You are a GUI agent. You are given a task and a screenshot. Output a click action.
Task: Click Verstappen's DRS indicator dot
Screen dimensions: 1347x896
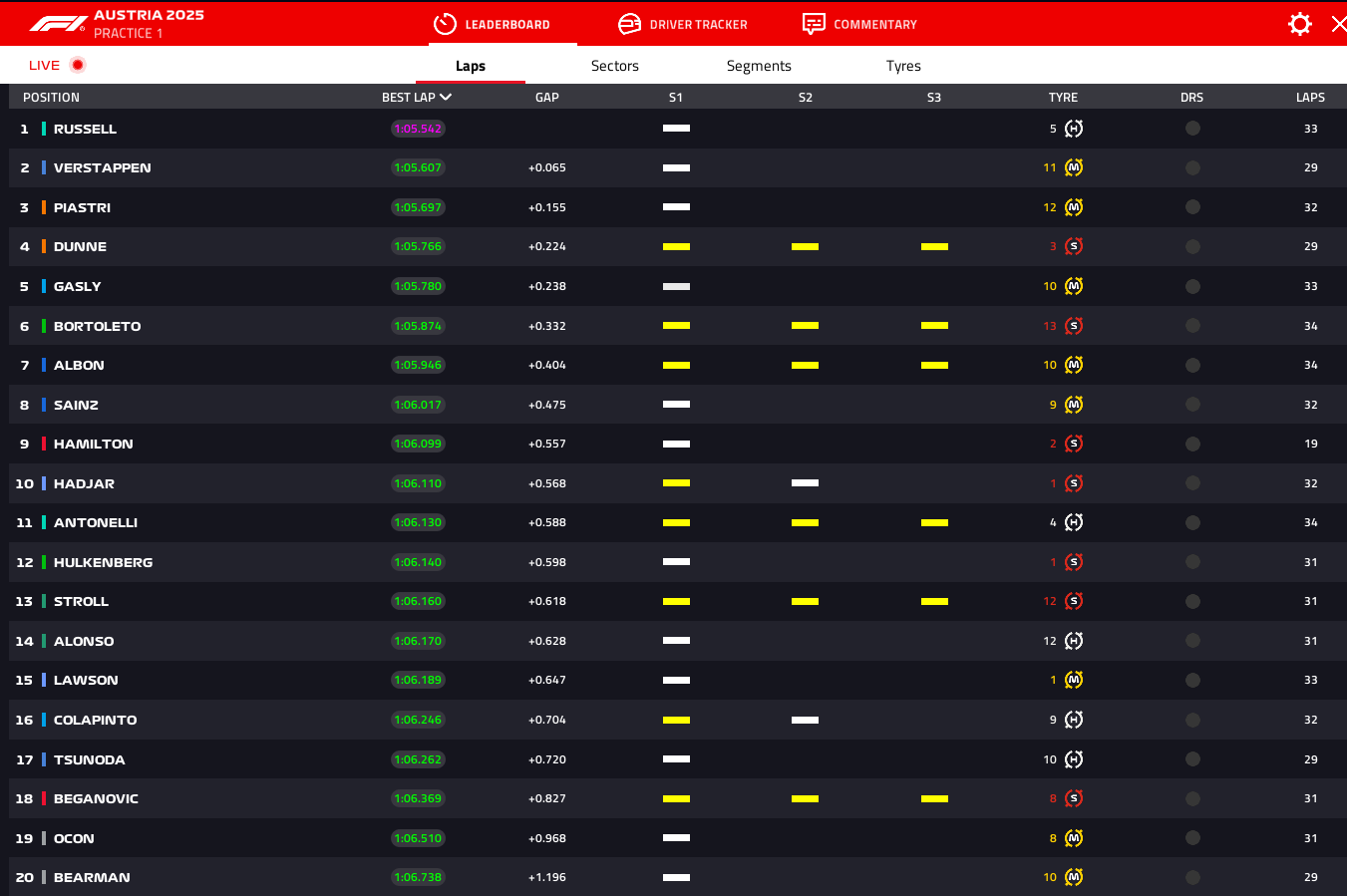tap(1192, 167)
